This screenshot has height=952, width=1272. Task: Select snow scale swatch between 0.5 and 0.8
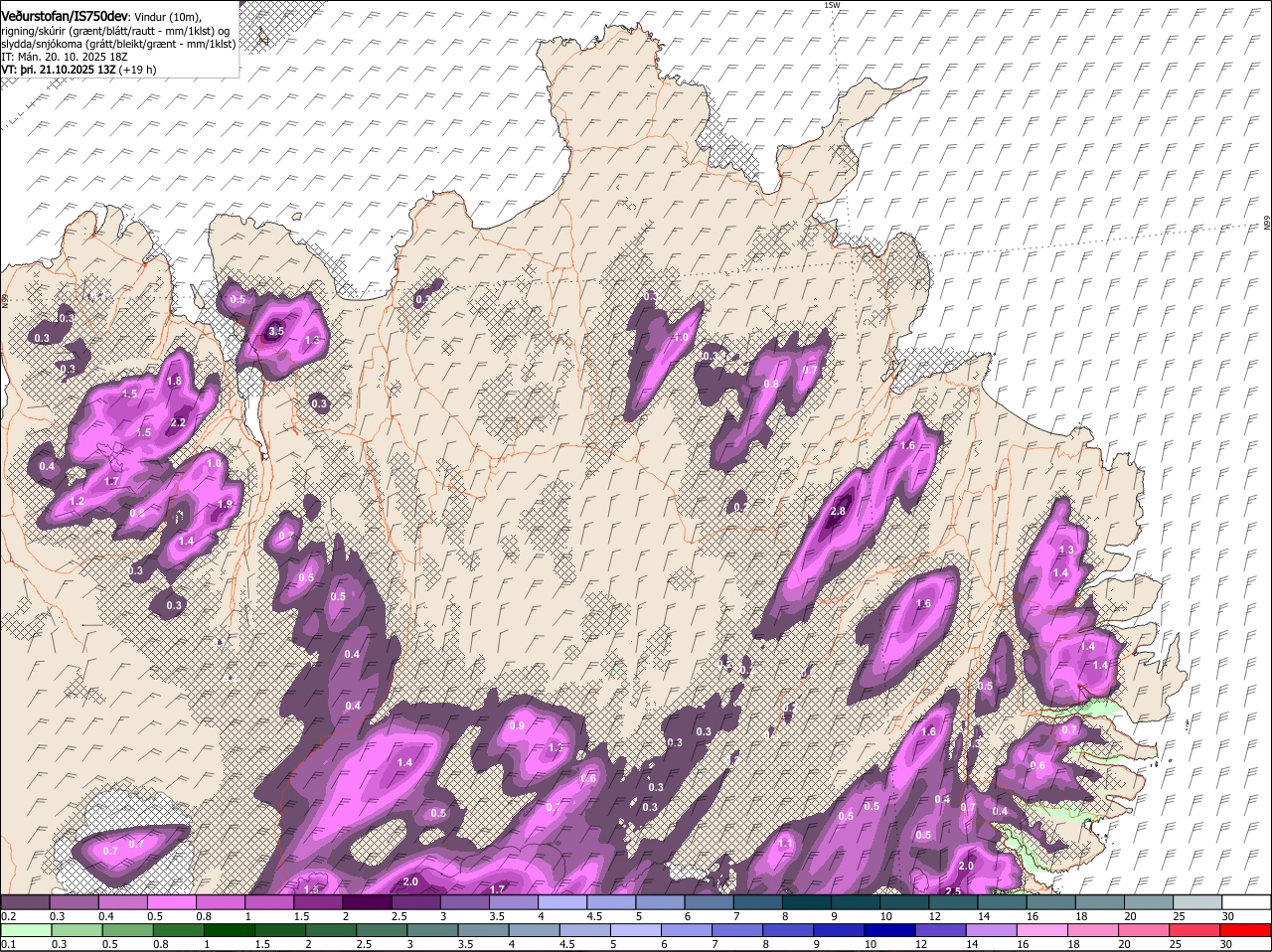pyautogui.click(x=171, y=902)
